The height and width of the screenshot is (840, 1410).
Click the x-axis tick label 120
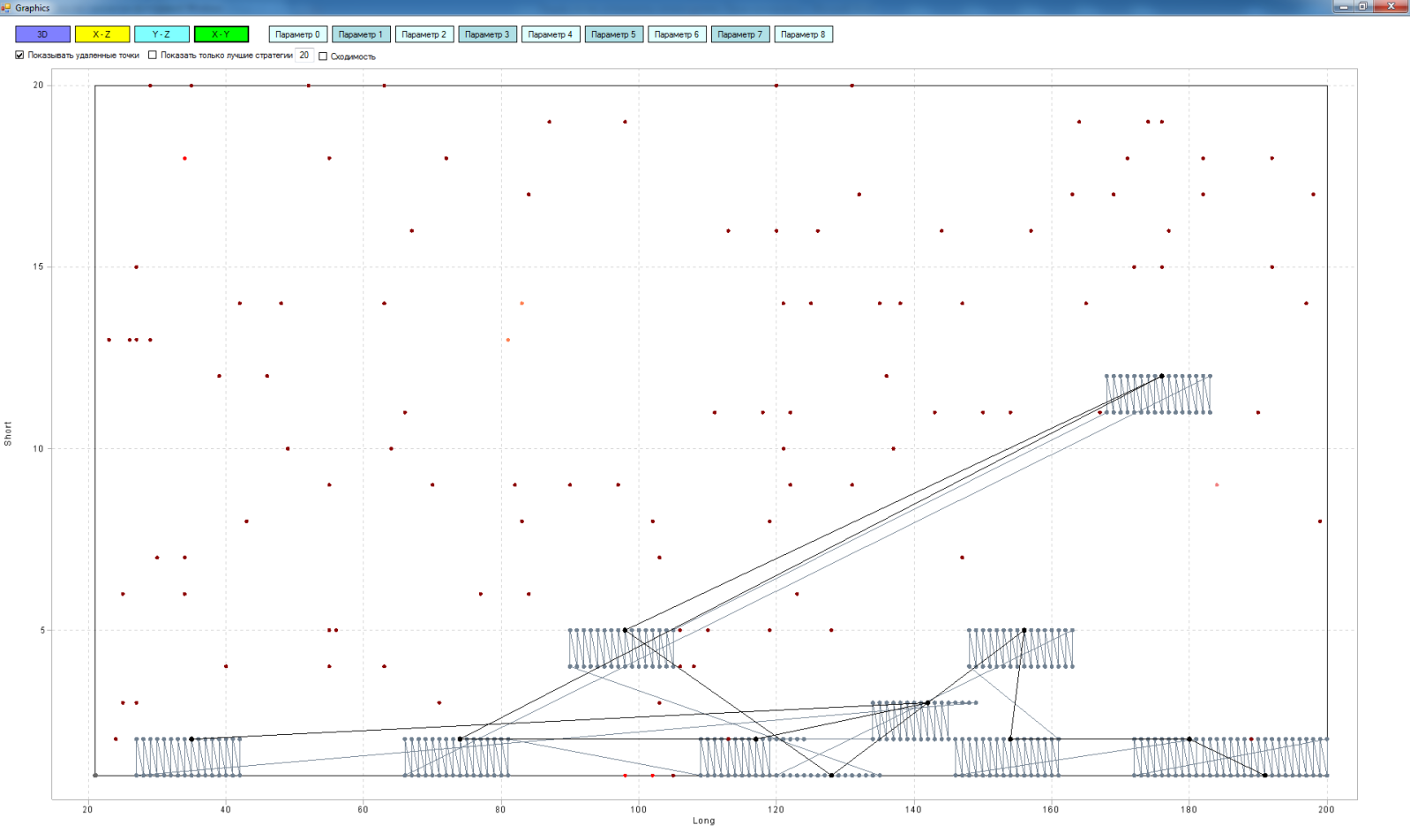776,810
